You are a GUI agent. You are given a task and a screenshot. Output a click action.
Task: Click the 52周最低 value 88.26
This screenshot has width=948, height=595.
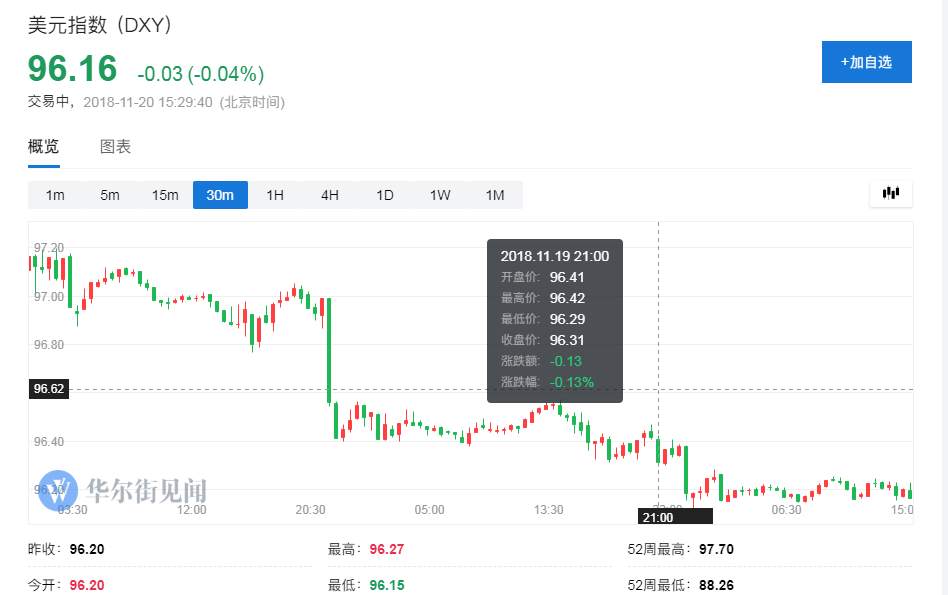pyautogui.click(x=716, y=585)
